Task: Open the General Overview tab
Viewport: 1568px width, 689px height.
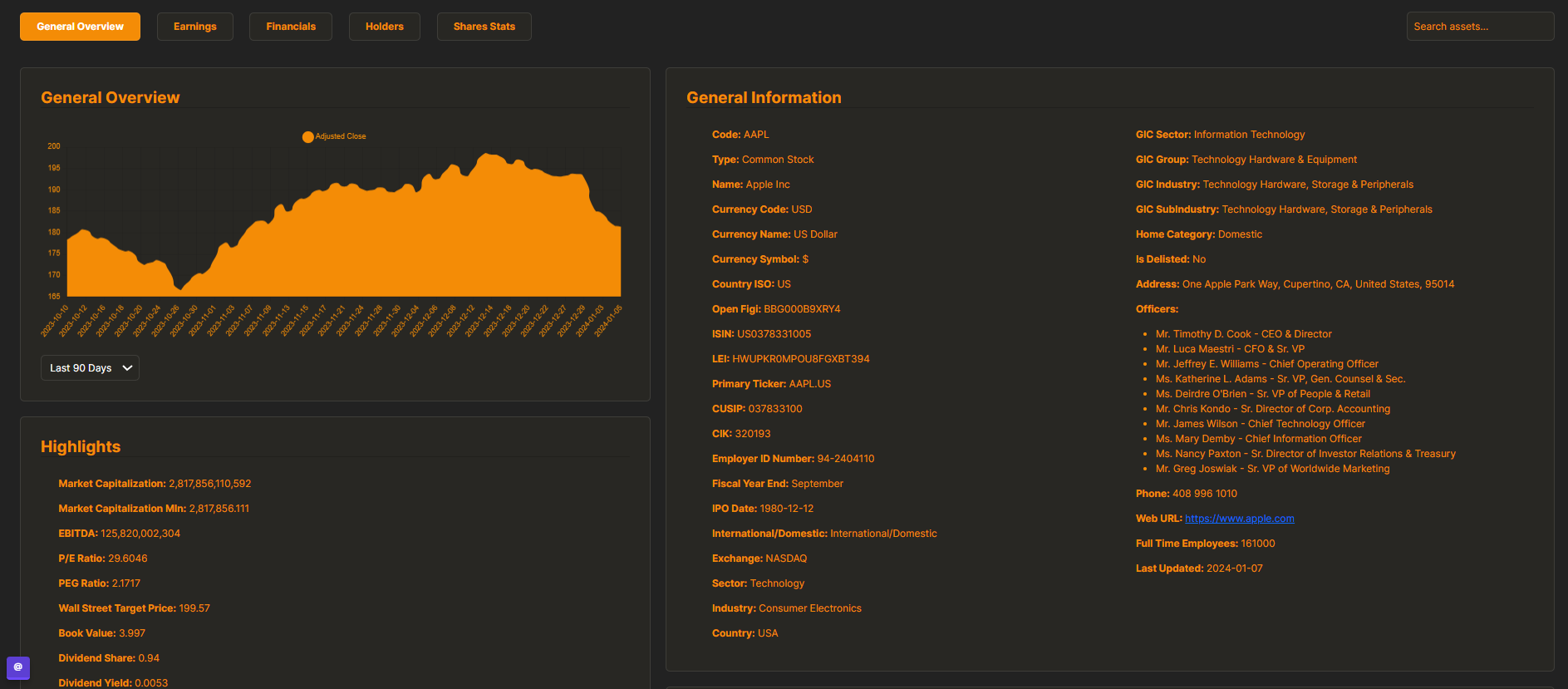Action: (80, 27)
